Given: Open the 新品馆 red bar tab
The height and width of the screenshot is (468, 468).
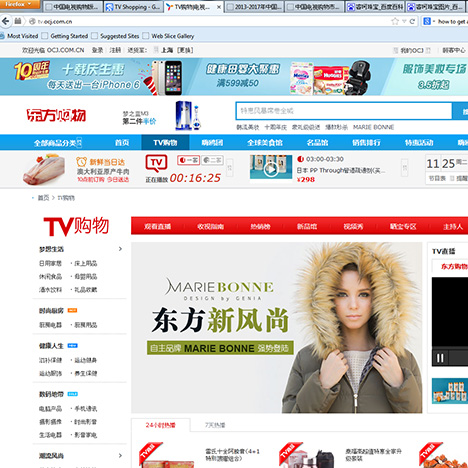Looking at the screenshot, I should coord(307,226).
